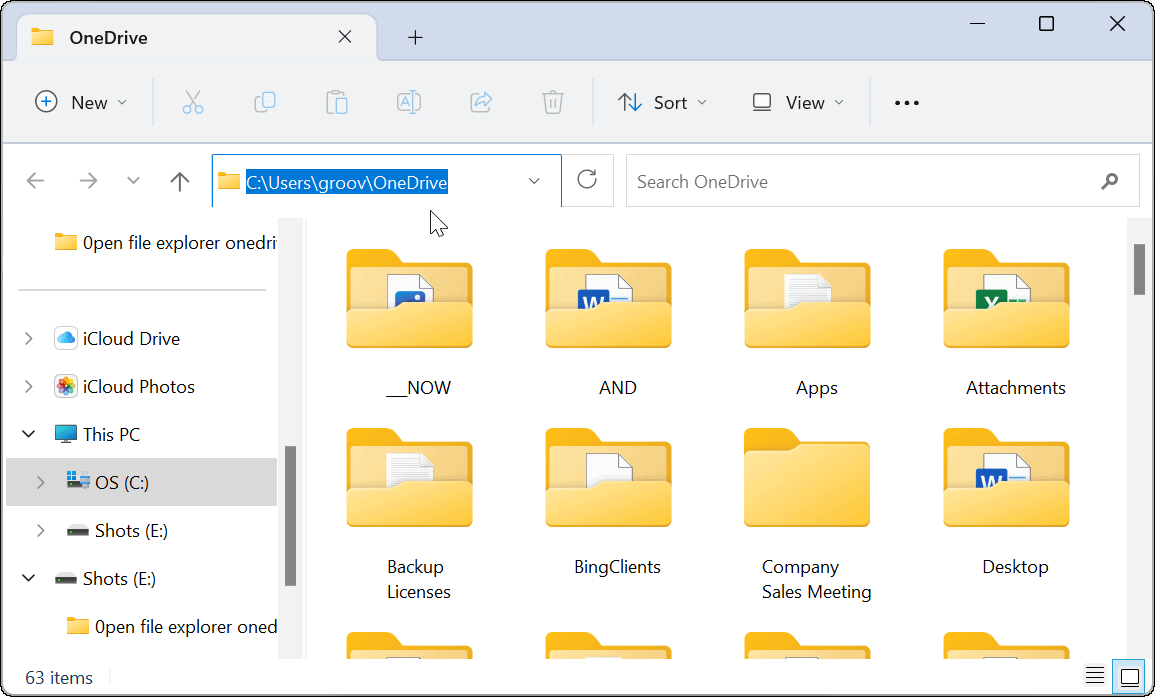Select OS (C:) in navigation pane
Image resolution: width=1155 pixels, height=697 pixels.
[141, 483]
